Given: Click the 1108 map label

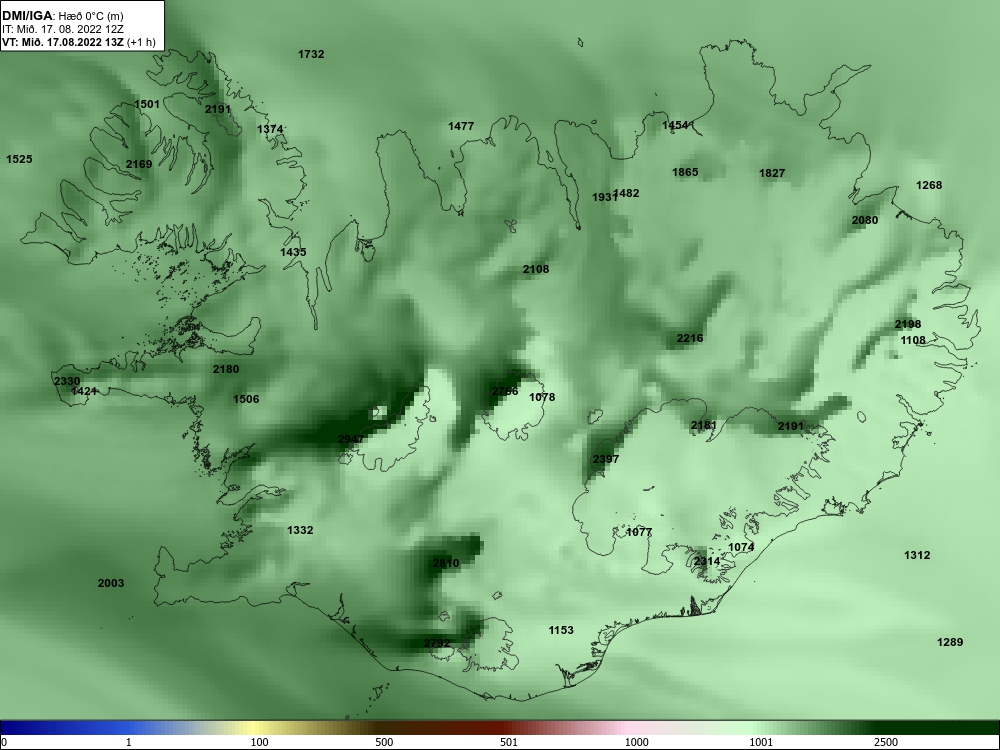Looking at the screenshot, I should coord(913,340).
